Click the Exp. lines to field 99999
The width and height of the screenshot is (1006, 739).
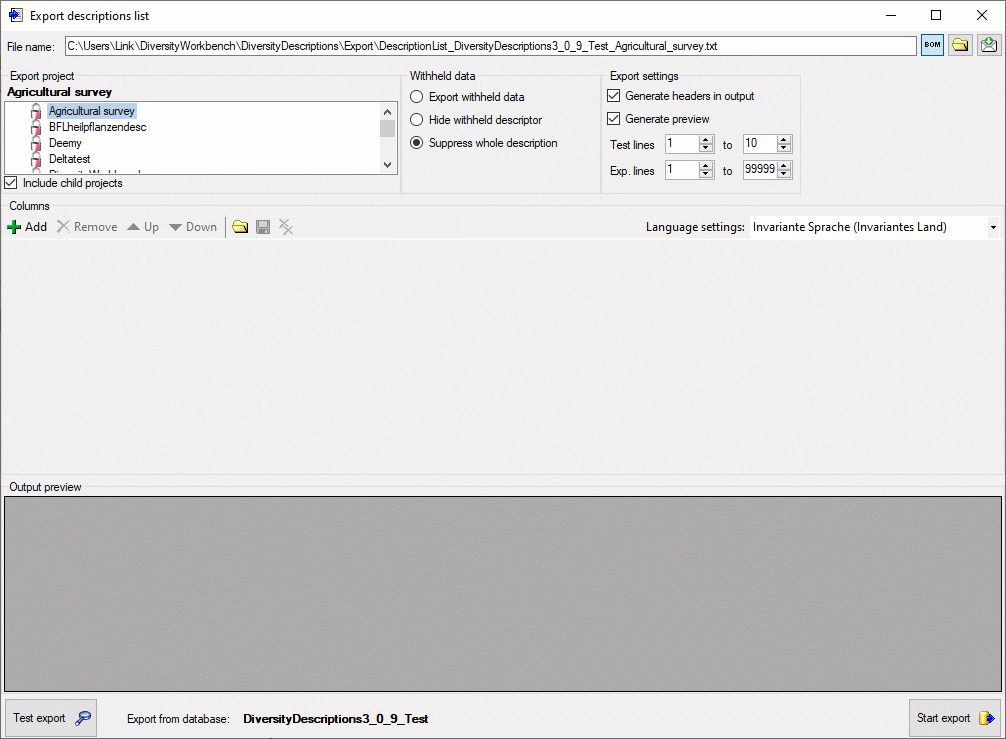click(760, 170)
